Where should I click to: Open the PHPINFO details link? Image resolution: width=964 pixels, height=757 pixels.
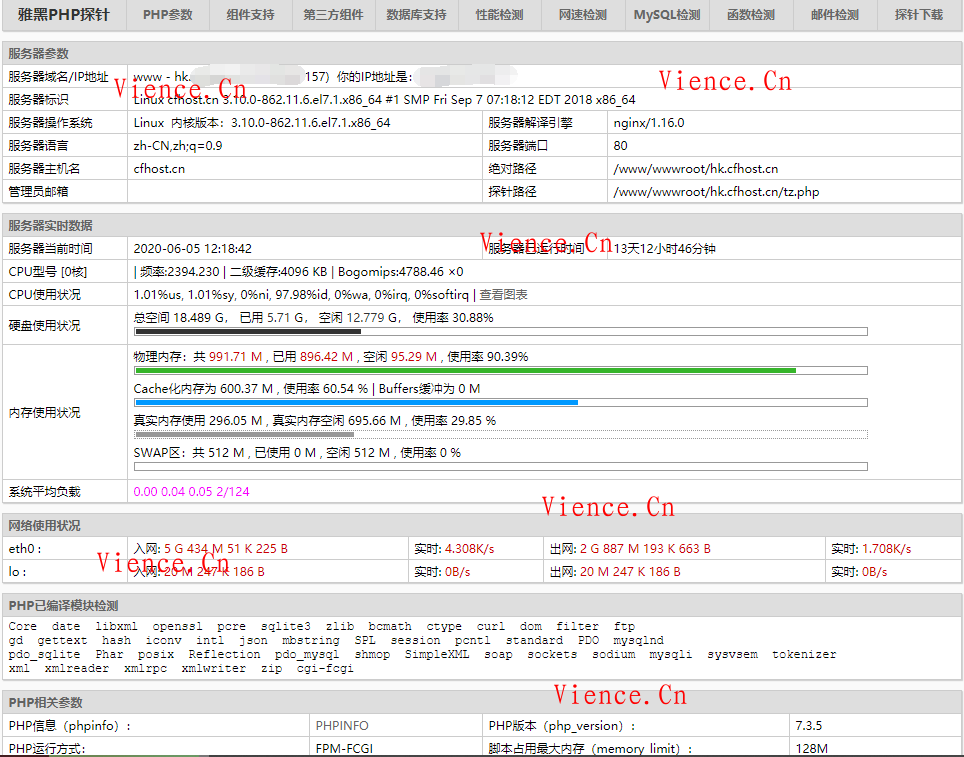(342, 724)
